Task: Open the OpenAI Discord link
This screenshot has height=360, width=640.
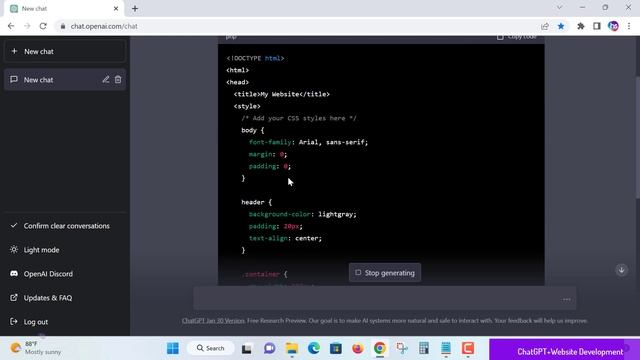Action: tap(65, 274)
